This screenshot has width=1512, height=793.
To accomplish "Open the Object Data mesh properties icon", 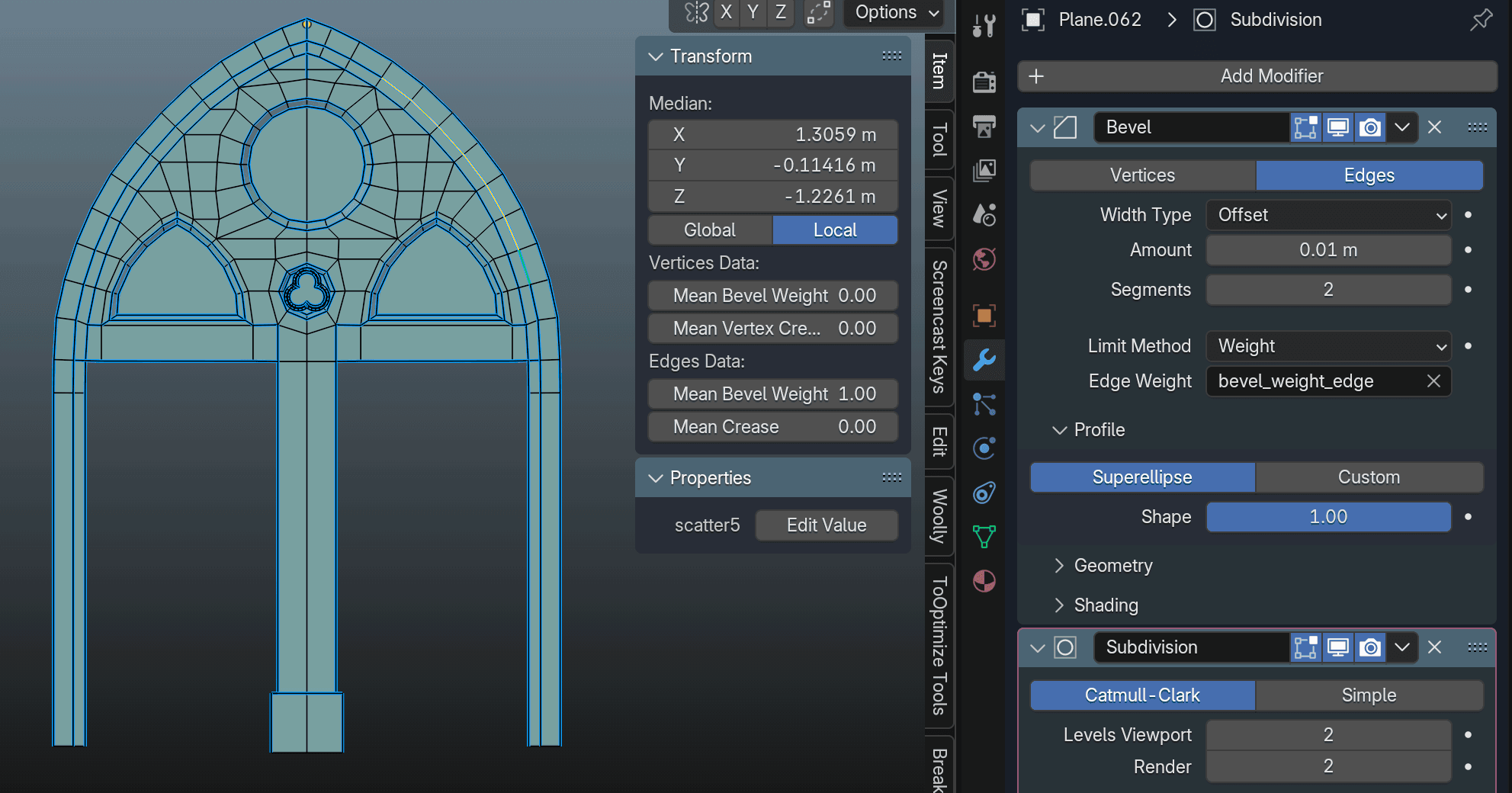I will tap(984, 537).
